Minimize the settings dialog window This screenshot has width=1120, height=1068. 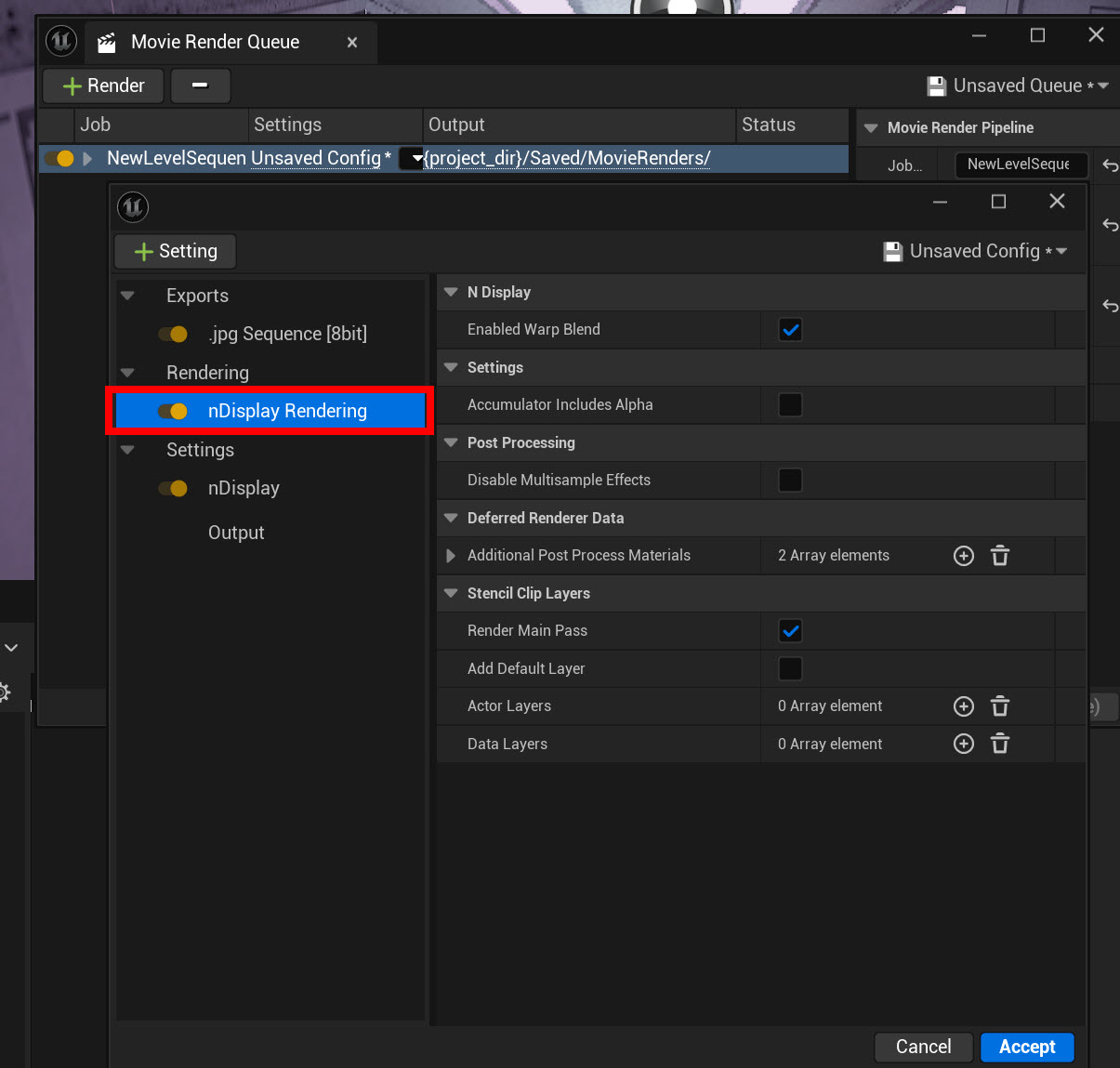(x=941, y=202)
